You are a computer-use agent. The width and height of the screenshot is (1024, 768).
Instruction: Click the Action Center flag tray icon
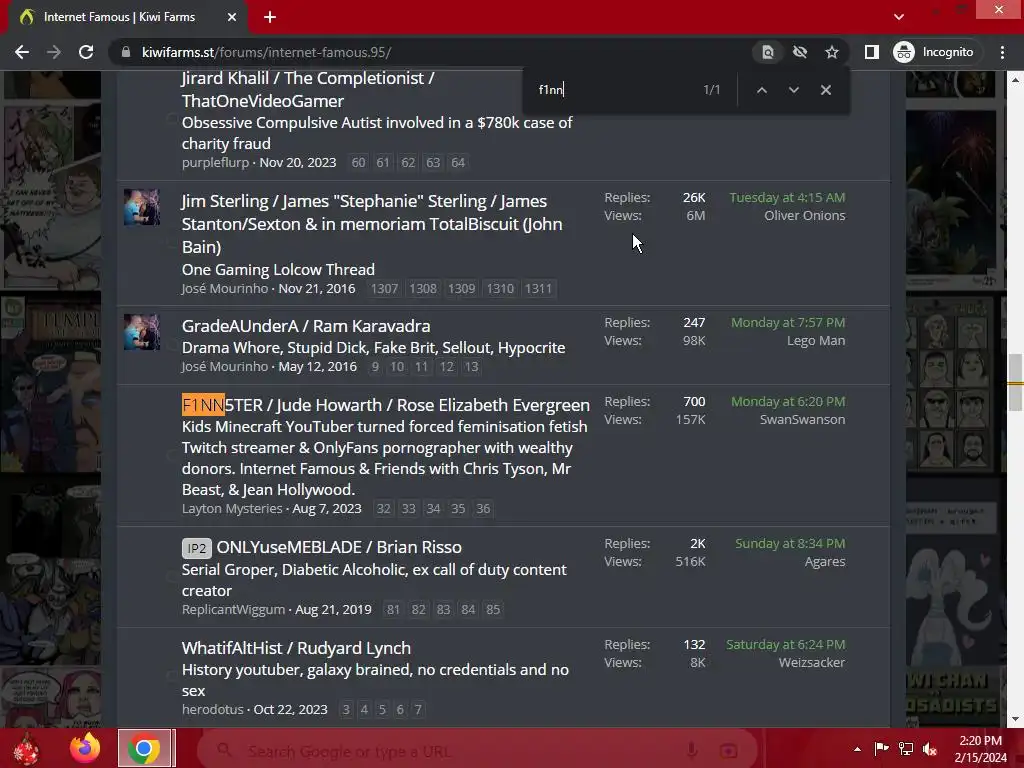pos(882,749)
